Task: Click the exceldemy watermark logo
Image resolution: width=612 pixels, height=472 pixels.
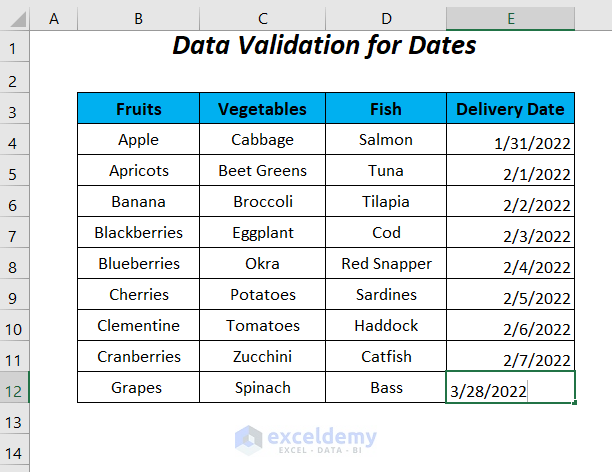Action: 307,439
